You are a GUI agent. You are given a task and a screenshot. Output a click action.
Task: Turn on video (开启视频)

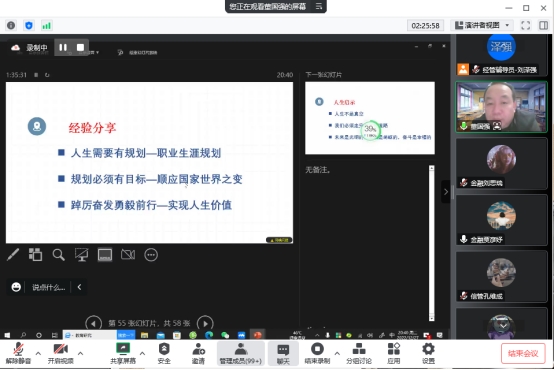pos(60,353)
